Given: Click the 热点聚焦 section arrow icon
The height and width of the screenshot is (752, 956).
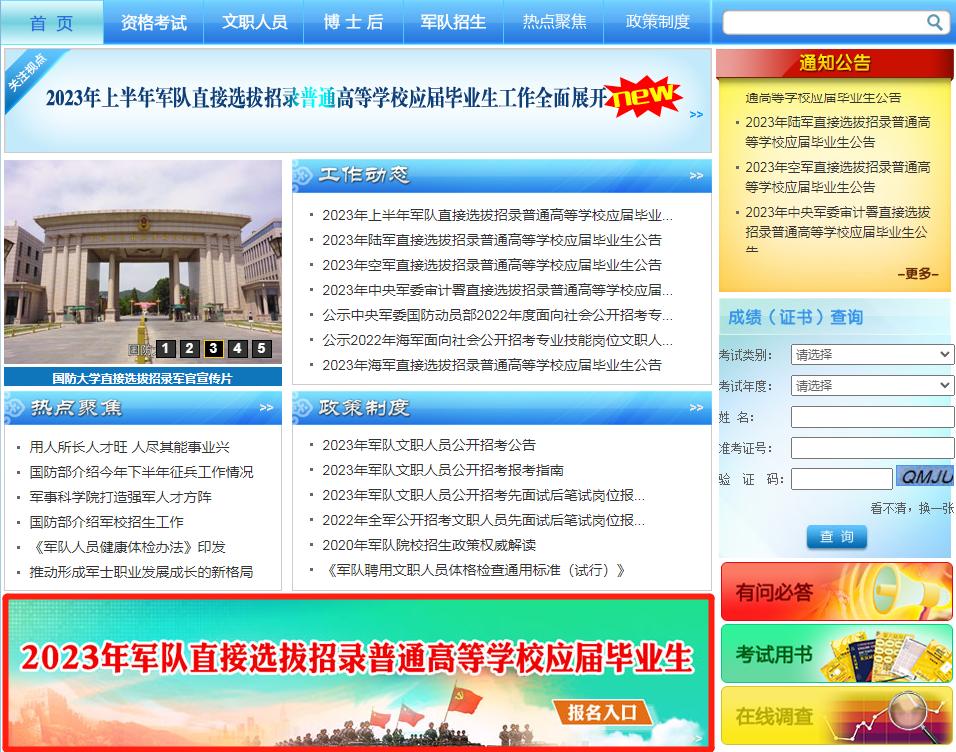Looking at the screenshot, I should [x=266, y=407].
